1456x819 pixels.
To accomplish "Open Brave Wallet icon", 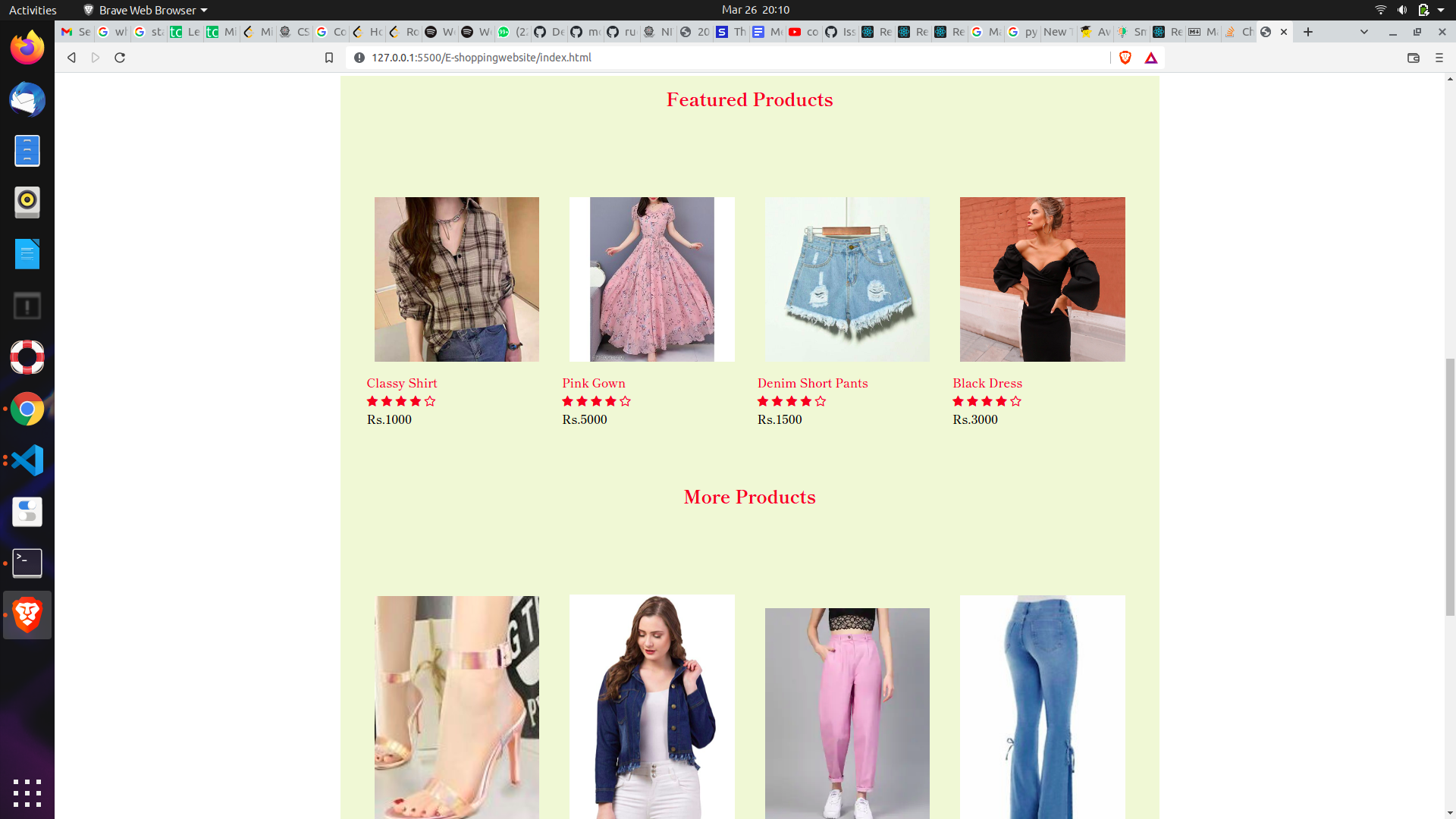I will (1414, 58).
